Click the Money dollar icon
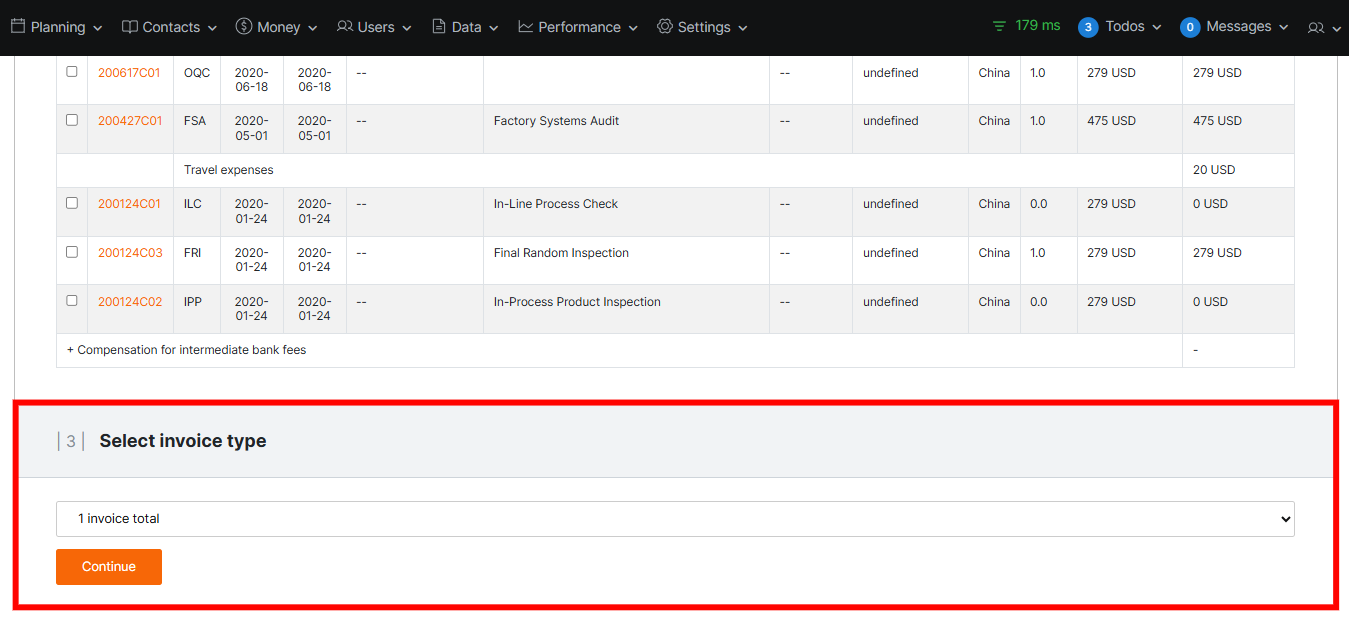This screenshot has width=1349, height=631. 244,27
